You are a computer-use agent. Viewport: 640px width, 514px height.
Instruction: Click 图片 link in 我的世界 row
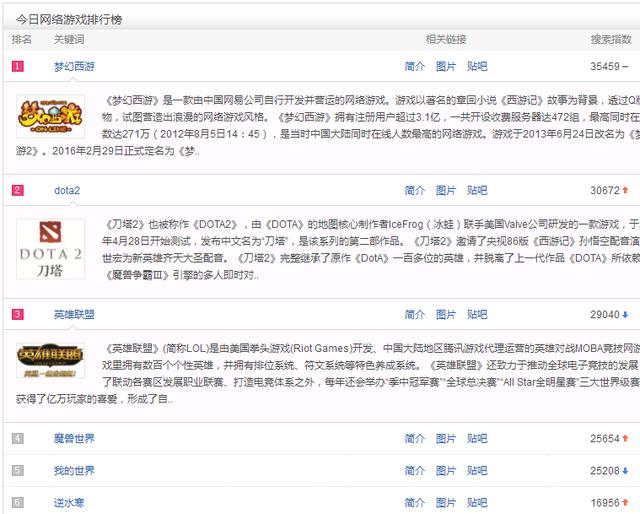point(446,470)
